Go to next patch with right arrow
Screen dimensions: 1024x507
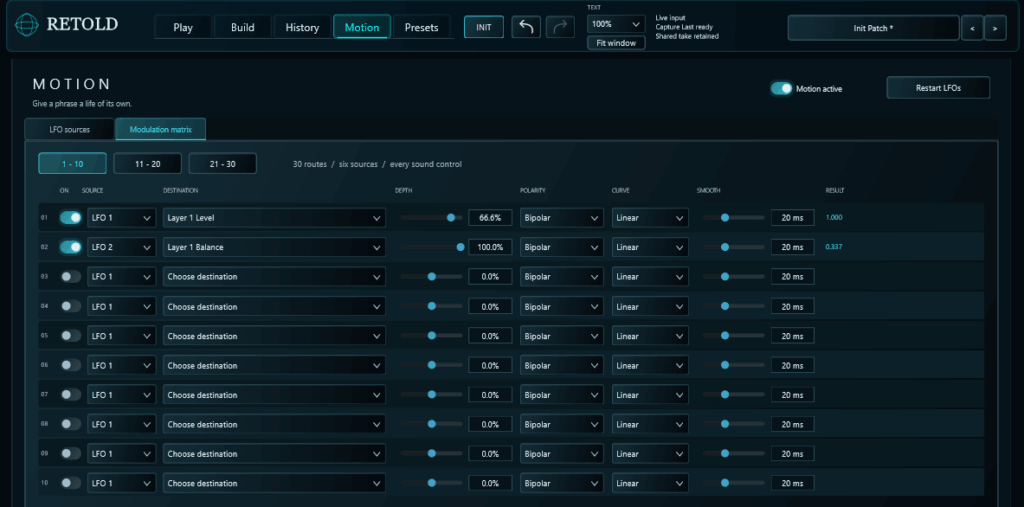995,28
